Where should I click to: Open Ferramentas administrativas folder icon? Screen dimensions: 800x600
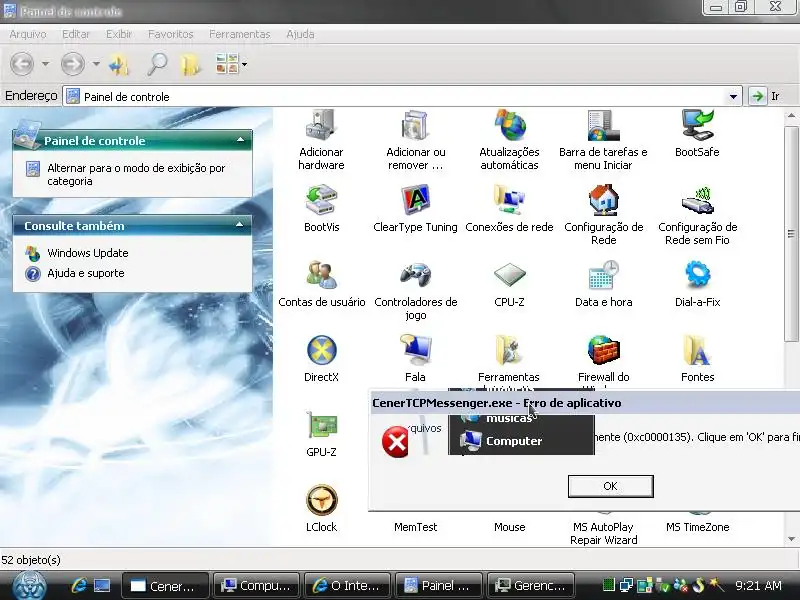tap(509, 350)
